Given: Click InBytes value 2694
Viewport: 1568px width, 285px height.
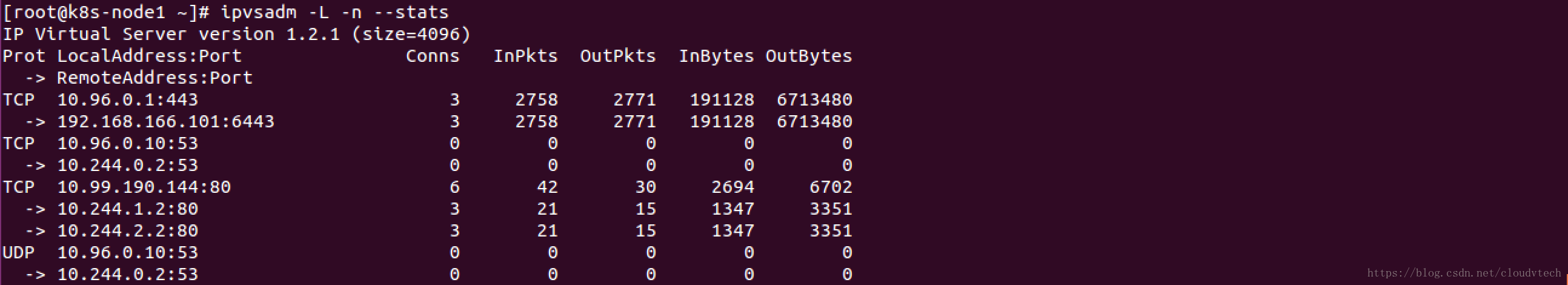Looking at the screenshot, I should point(733,187).
